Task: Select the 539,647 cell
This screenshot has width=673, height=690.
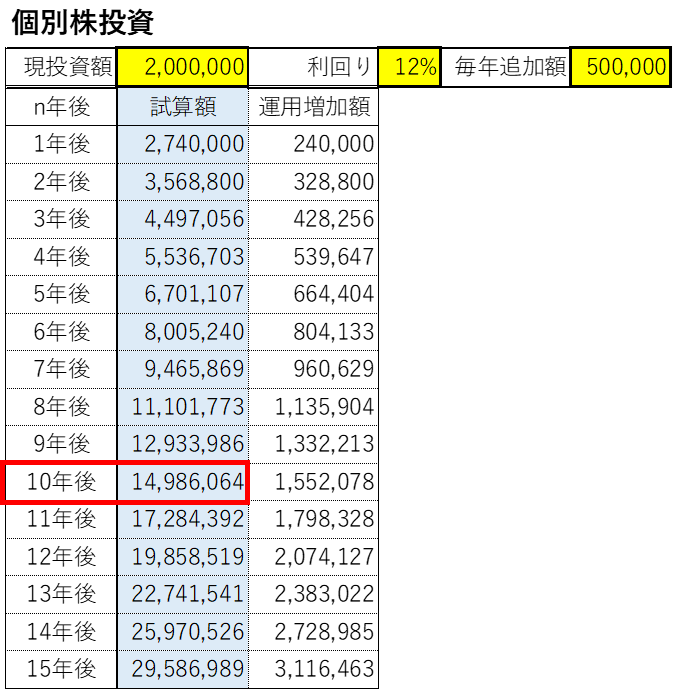Action: click(313, 257)
